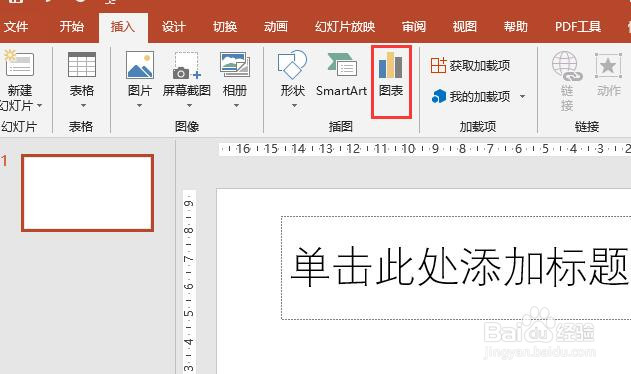Image resolution: width=631 pixels, height=374 pixels.
Task: Click My Add-ins (我的加载项)
Action: coord(471,96)
